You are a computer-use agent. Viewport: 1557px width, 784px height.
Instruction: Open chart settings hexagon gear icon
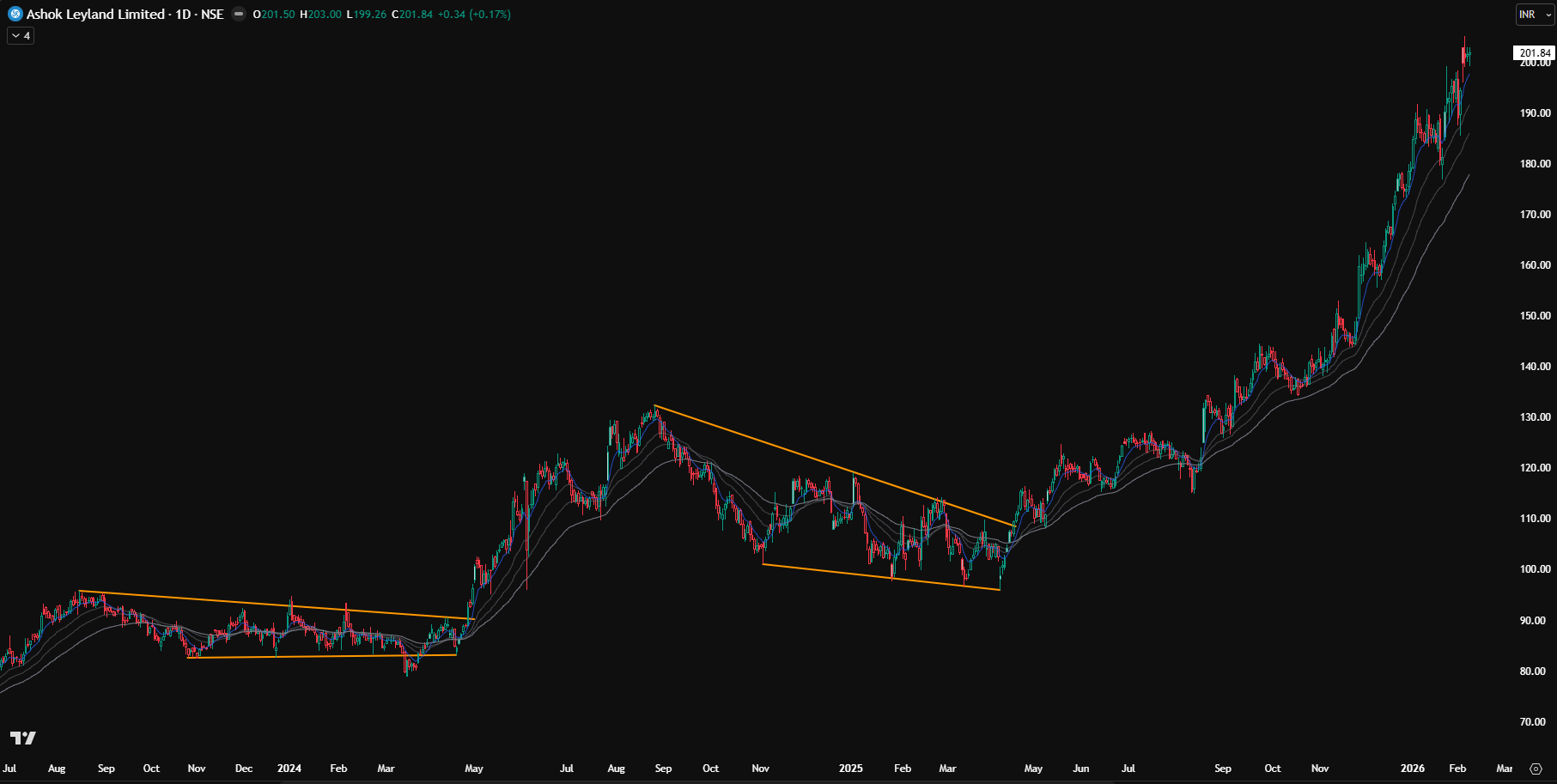(1536, 769)
